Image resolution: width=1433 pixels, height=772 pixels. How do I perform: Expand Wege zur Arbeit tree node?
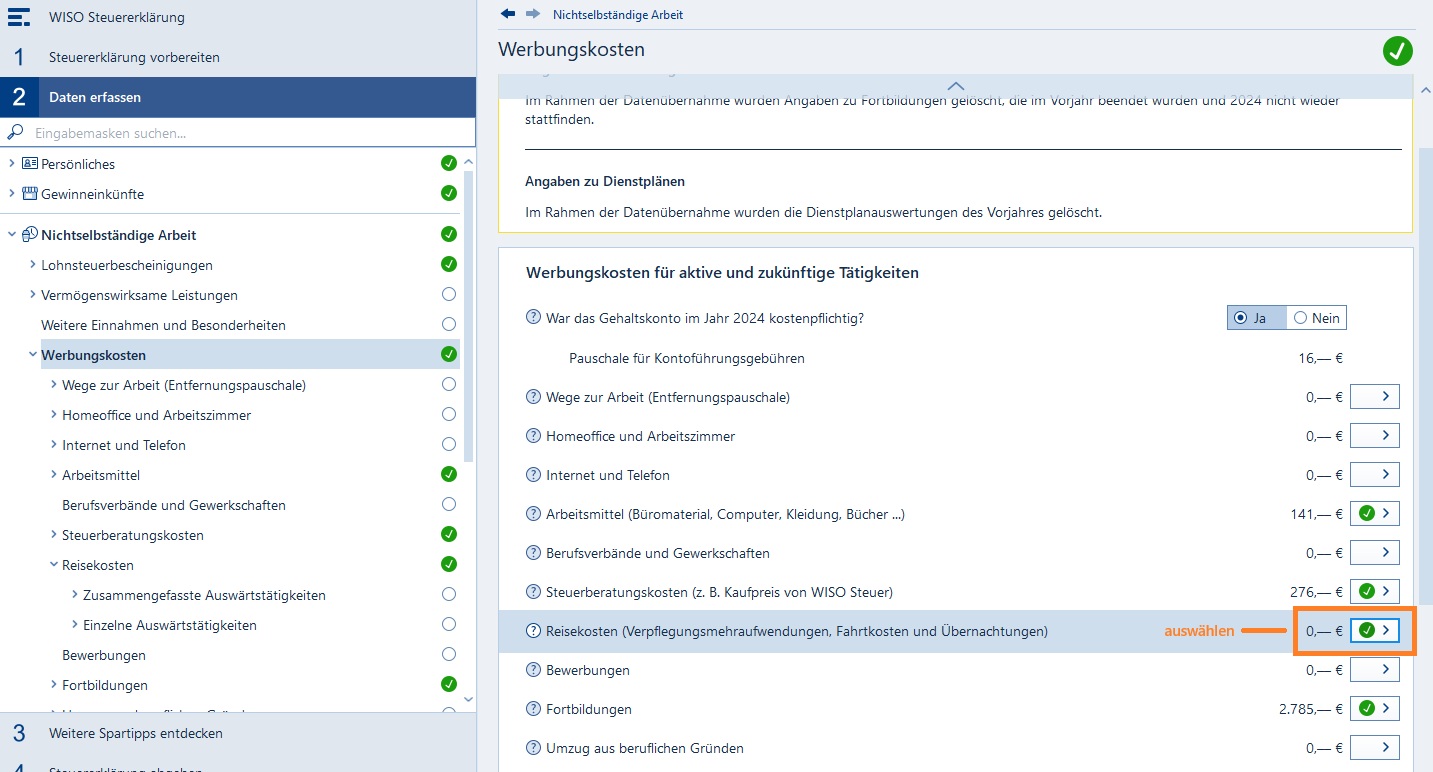[x=54, y=385]
